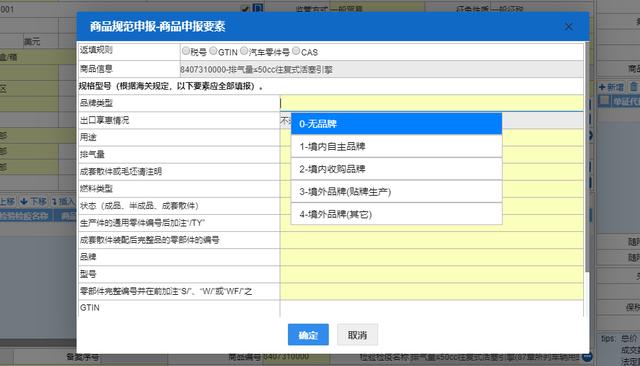Close the 商品规范申报 dialog with X icon
The height and width of the screenshot is (366, 640).
pos(568,27)
